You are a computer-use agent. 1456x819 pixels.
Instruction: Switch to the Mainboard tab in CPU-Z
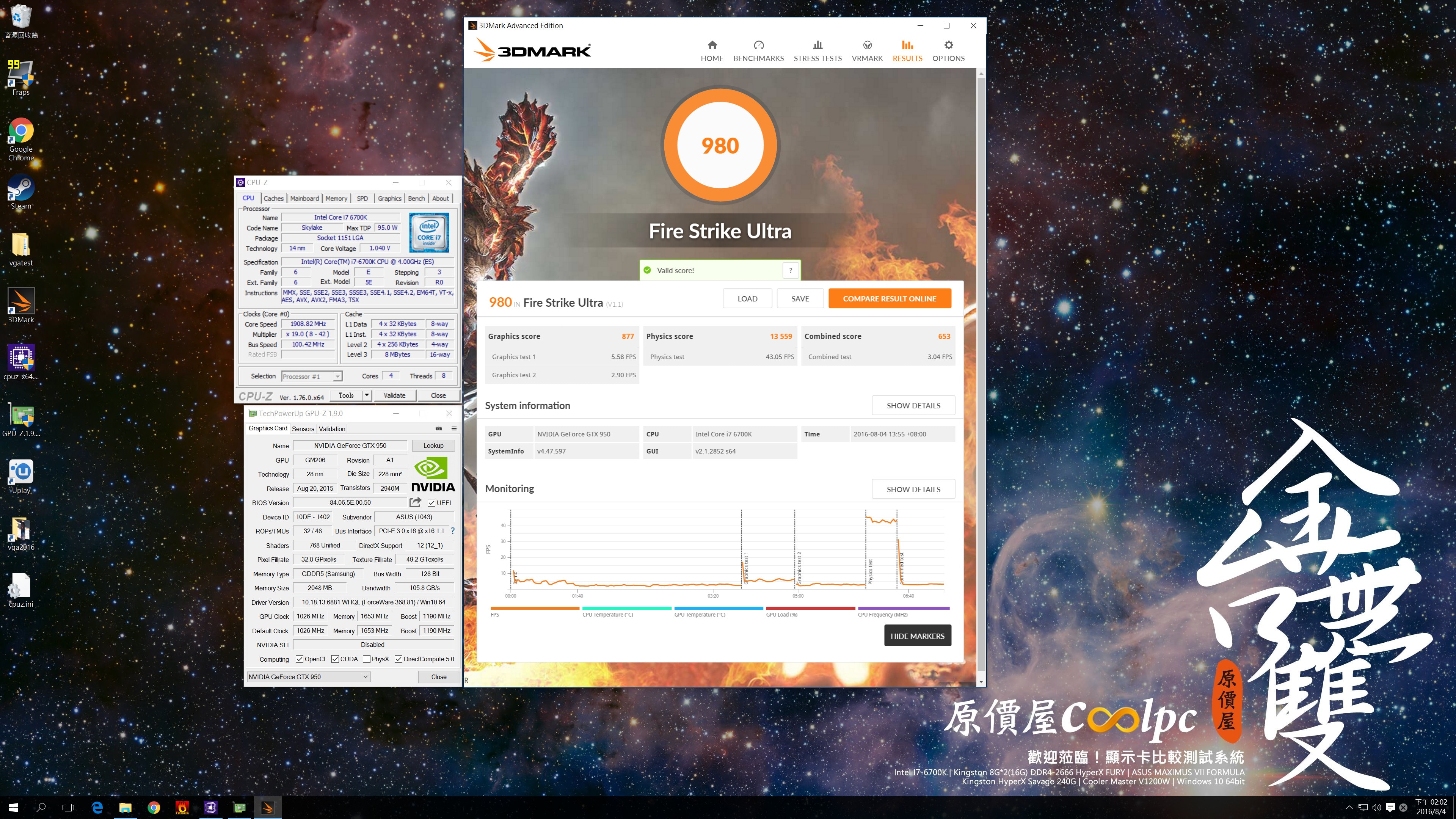304,198
